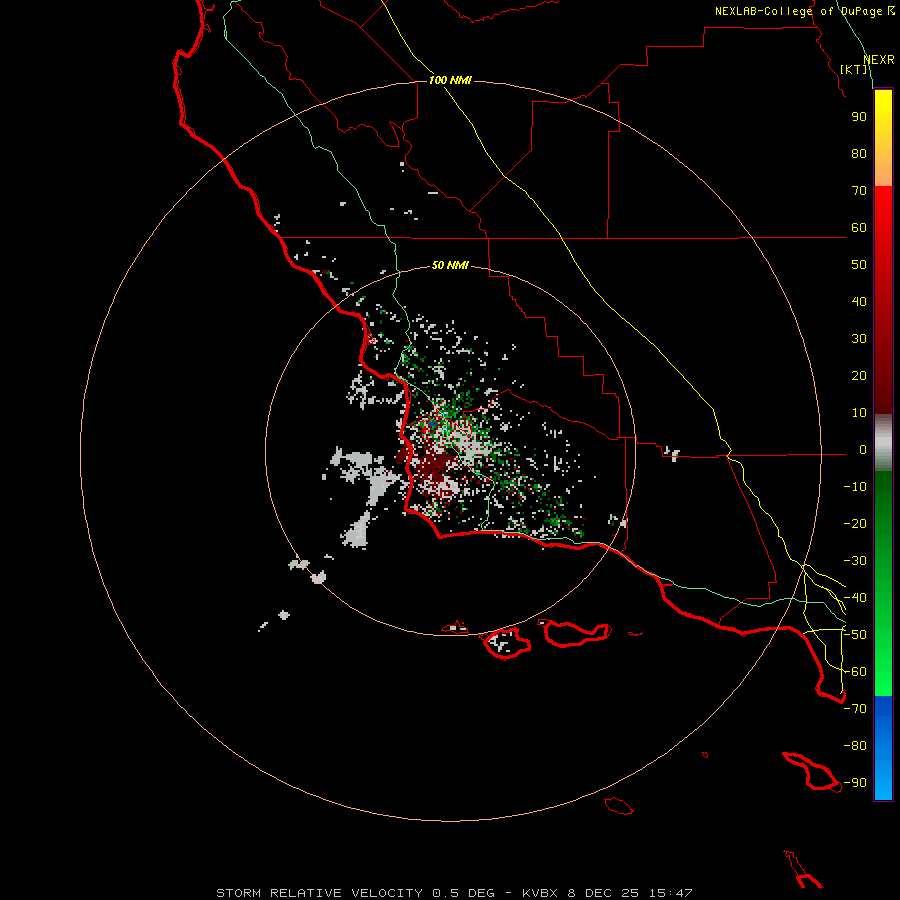Screen dimensions: 900x900
Task: Click the -20 value on the velocity scale
Action: click(855, 524)
